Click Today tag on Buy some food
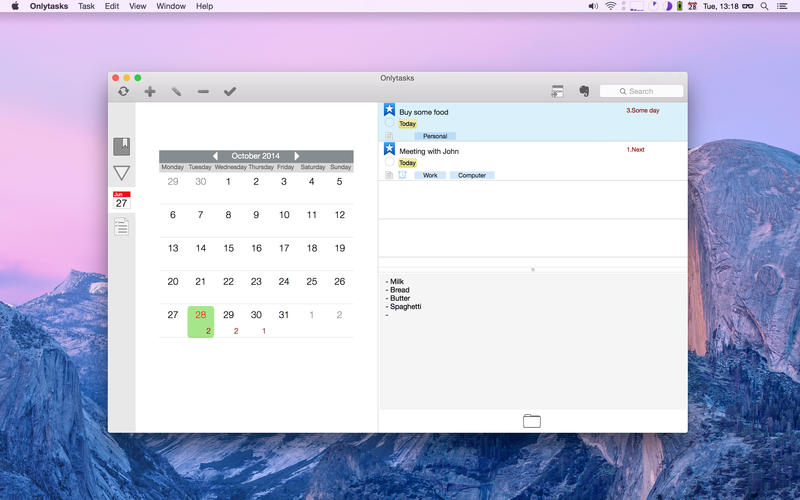This screenshot has width=800, height=500. [407, 123]
